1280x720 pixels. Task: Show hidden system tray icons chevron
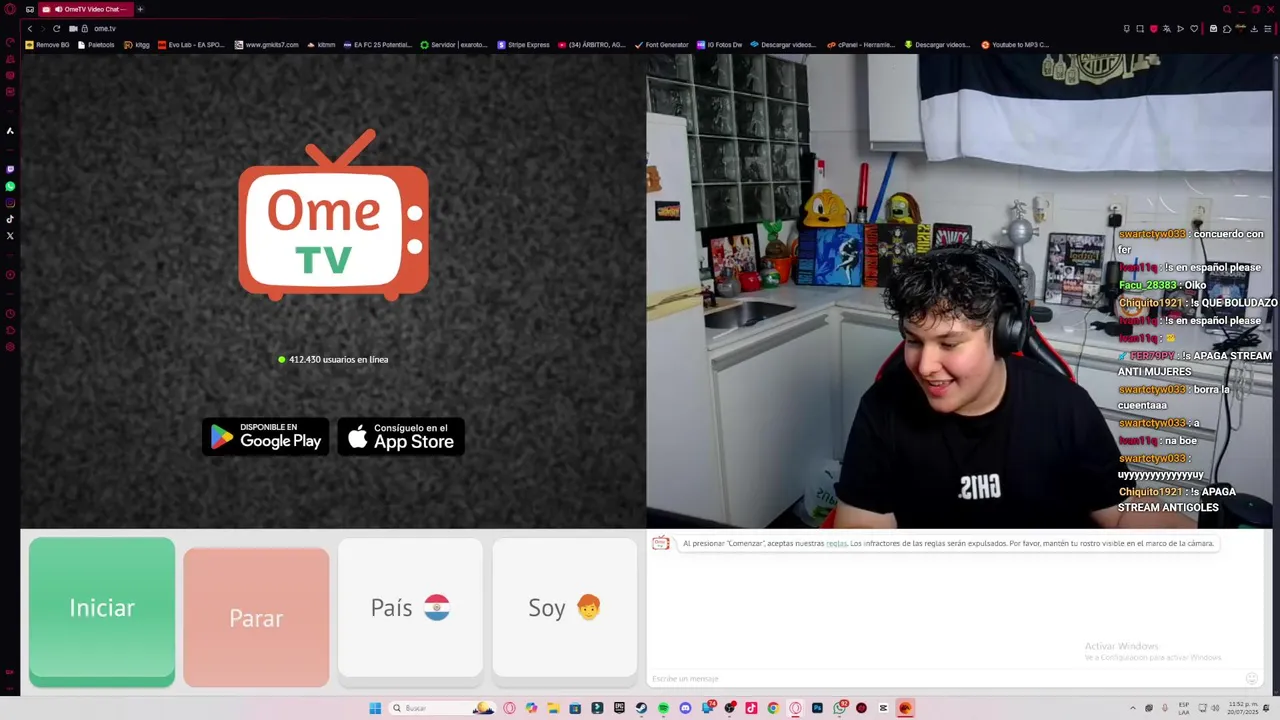pos(1132,708)
